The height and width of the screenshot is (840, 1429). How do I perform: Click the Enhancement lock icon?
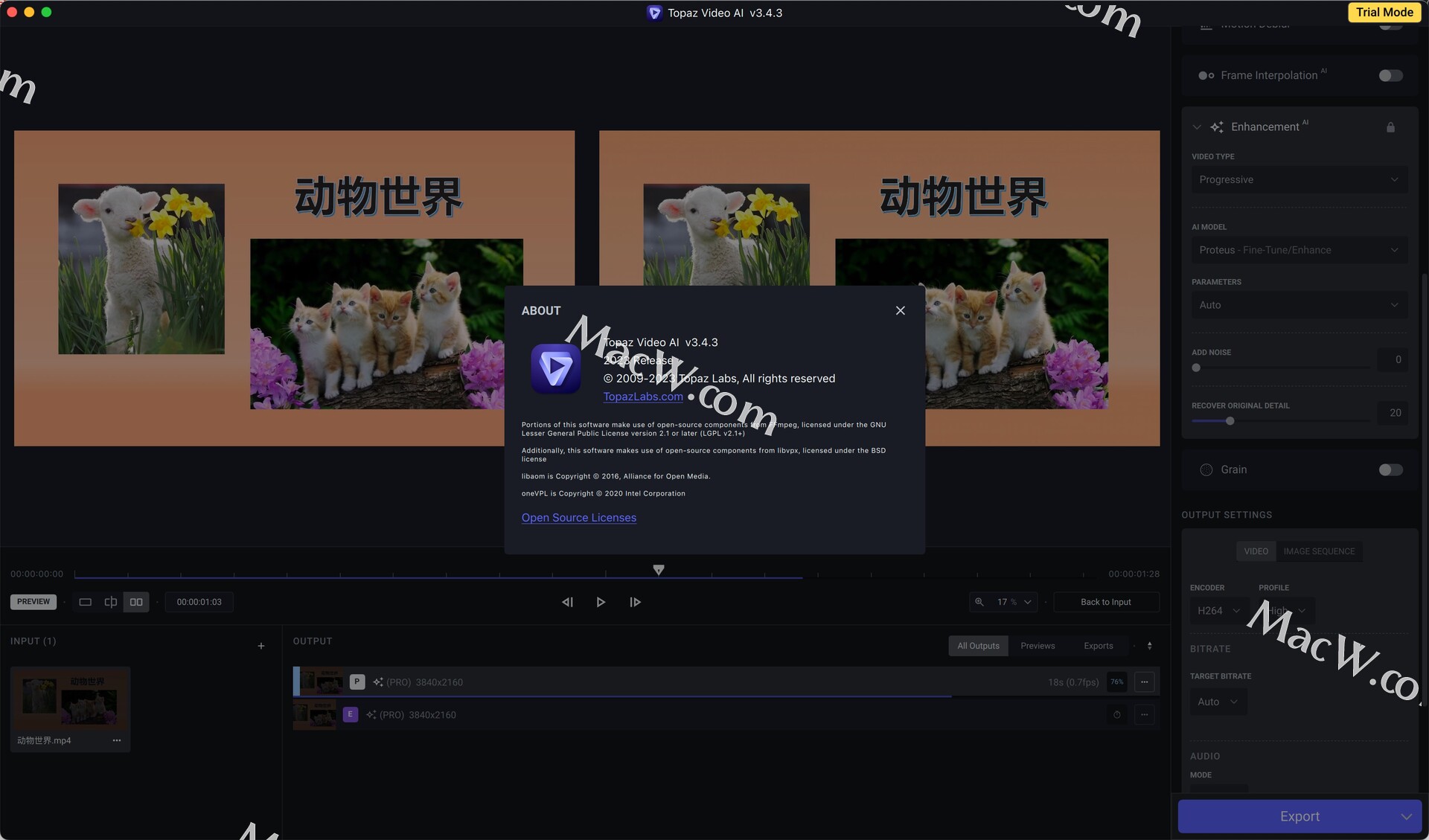point(1390,127)
